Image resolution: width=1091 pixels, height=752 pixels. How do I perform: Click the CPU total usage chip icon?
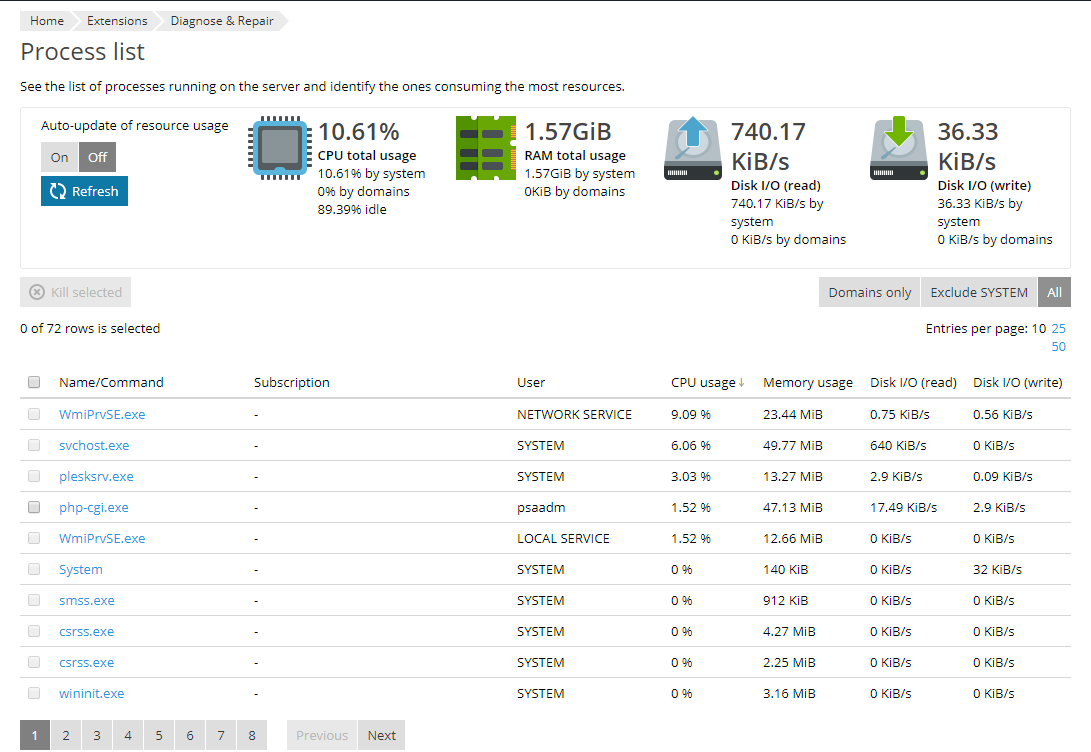pos(280,147)
